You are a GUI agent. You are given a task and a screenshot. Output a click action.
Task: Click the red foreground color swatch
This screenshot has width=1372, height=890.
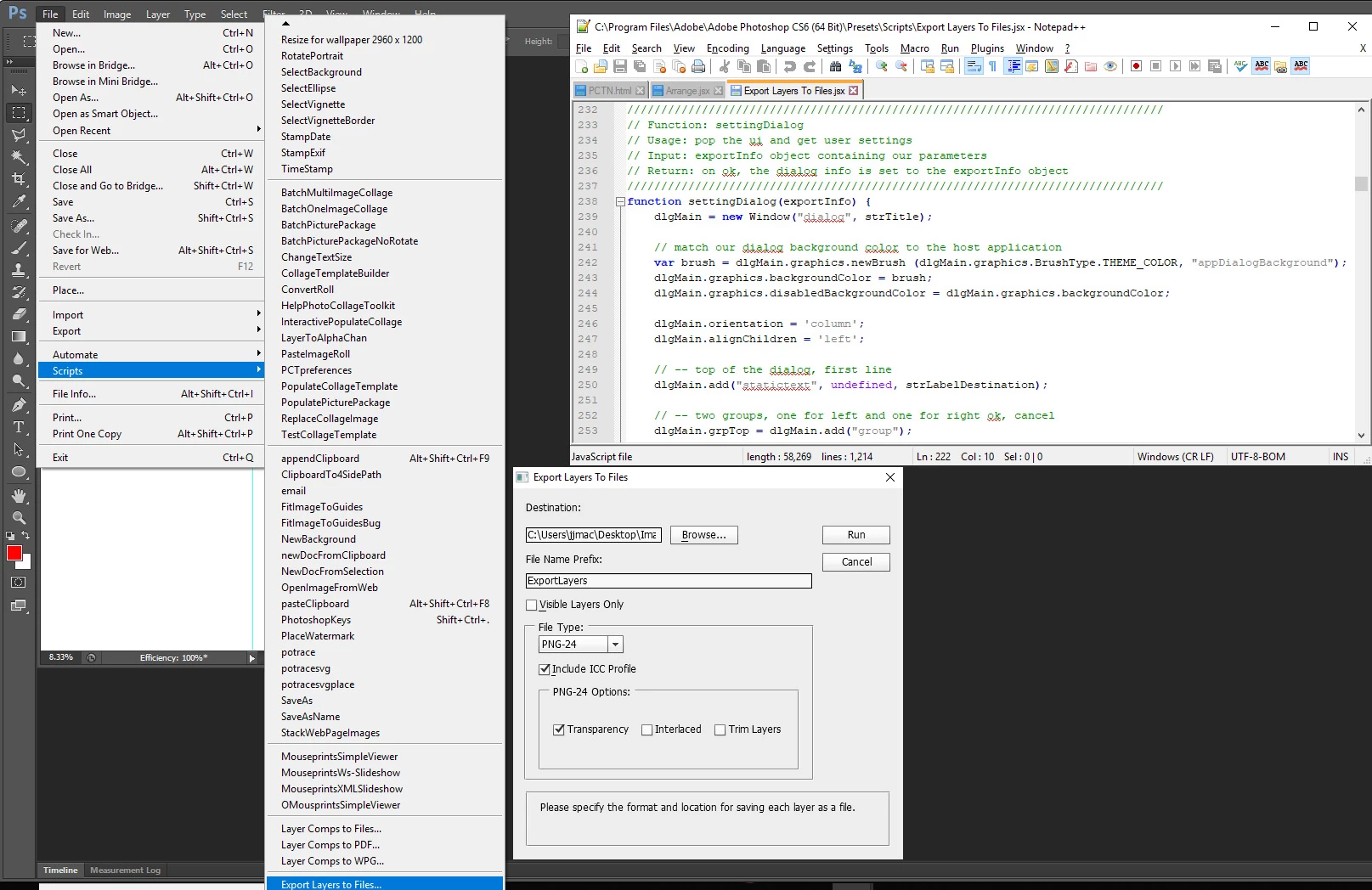(x=14, y=553)
